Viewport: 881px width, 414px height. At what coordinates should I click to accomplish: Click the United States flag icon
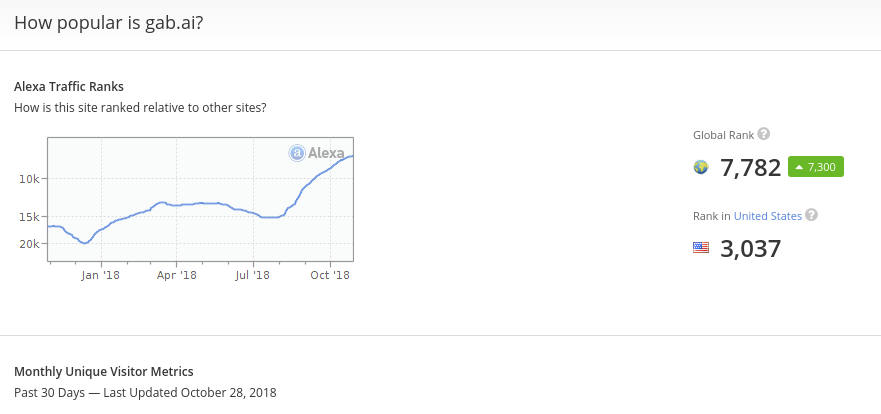pyautogui.click(x=701, y=248)
